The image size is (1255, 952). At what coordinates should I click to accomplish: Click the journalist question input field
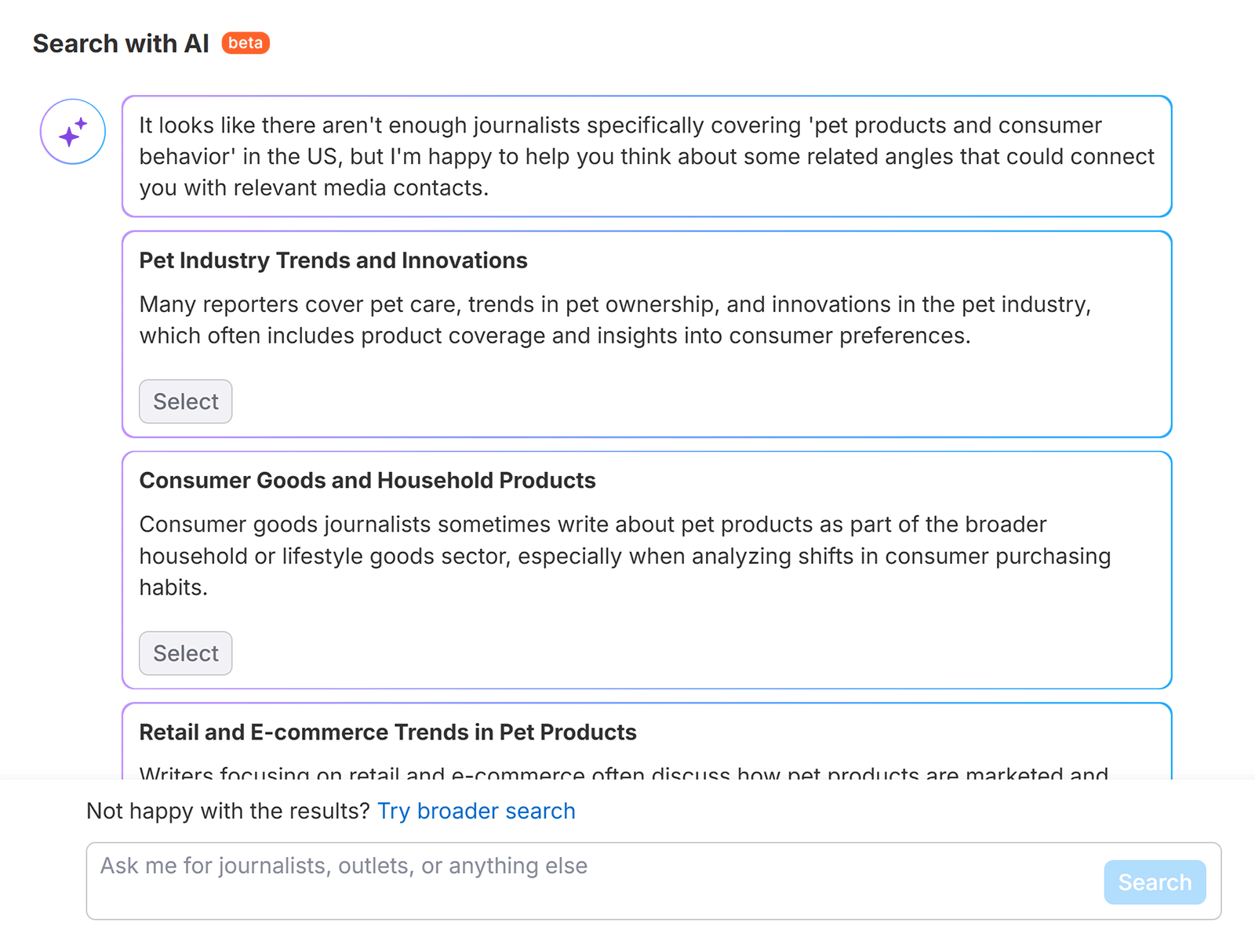[549, 880]
